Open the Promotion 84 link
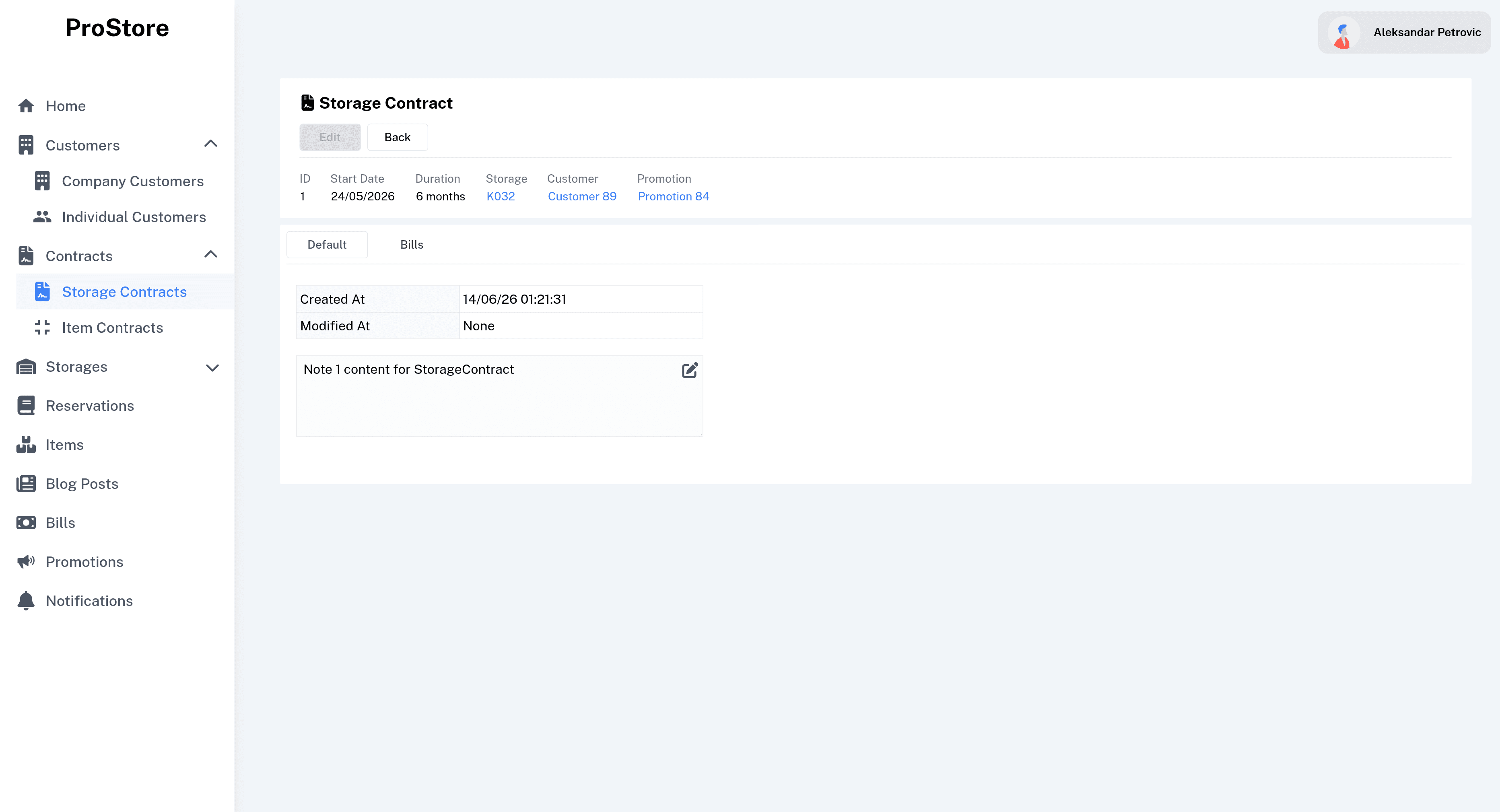 pyautogui.click(x=673, y=196)
